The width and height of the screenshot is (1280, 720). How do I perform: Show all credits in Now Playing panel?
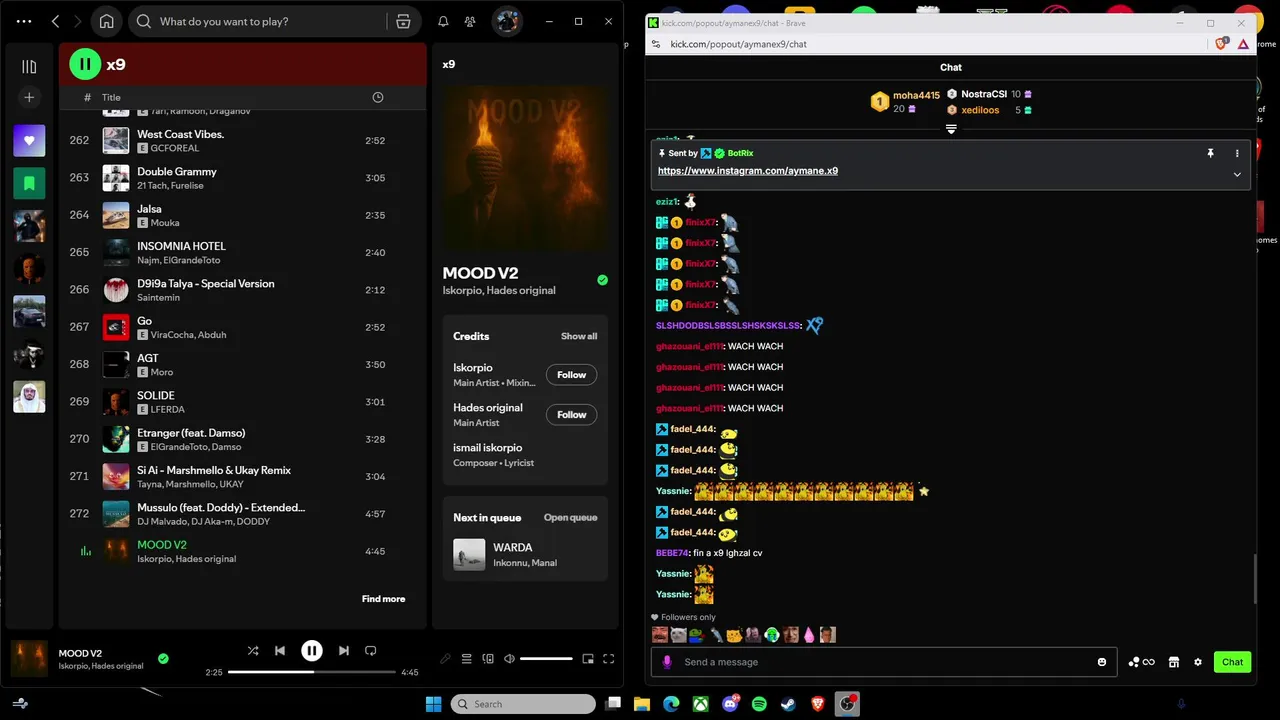tap(579, 336)
